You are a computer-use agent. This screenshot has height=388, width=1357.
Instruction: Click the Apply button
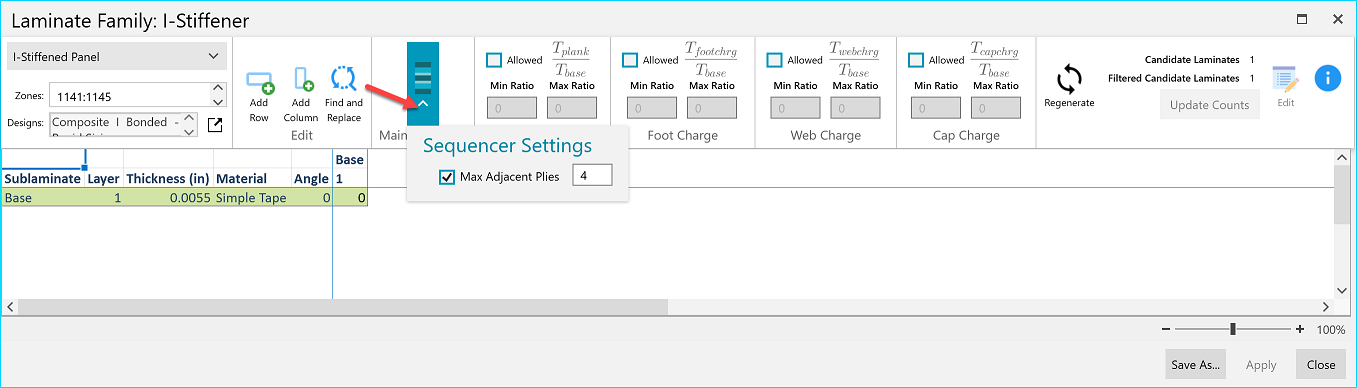(1261, 365)
